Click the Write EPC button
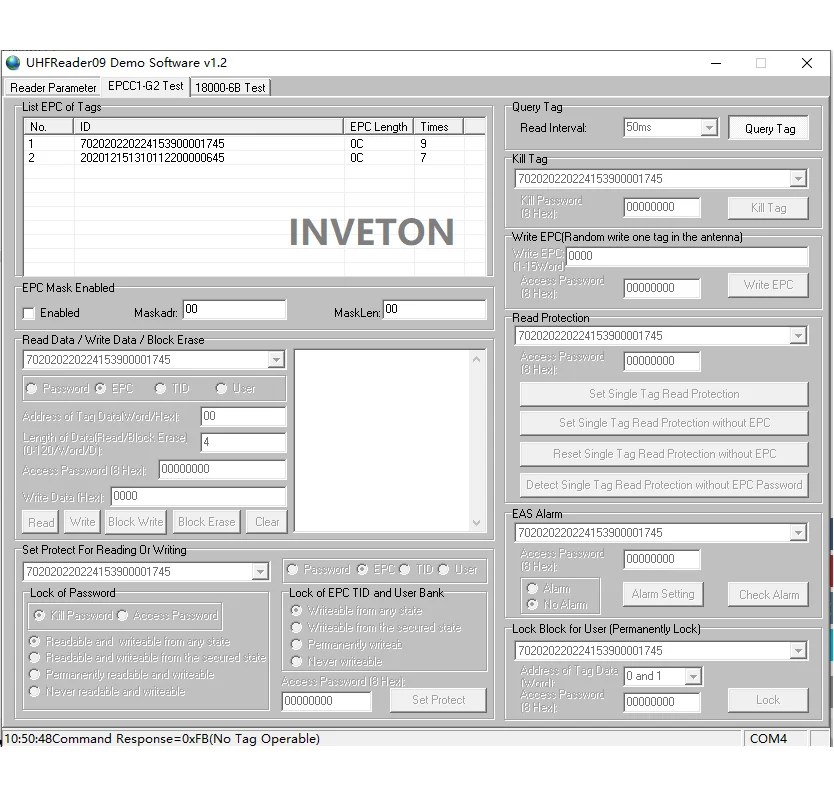This screenshot has width=834, height=800. [769, 285]
